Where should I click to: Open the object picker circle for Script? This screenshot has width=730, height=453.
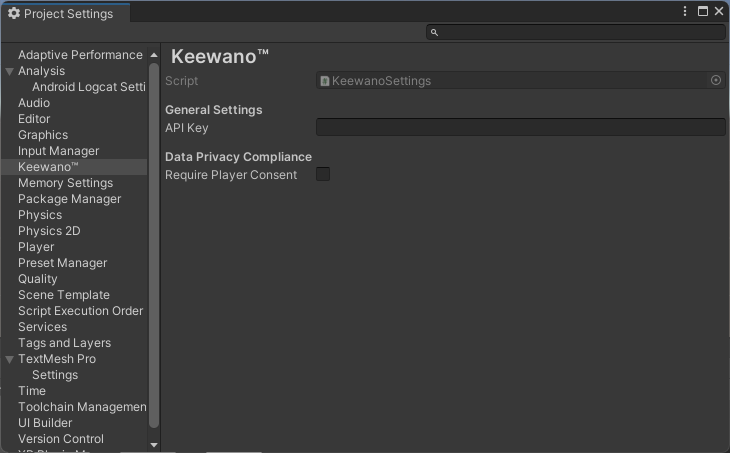(x=716, y=81)
